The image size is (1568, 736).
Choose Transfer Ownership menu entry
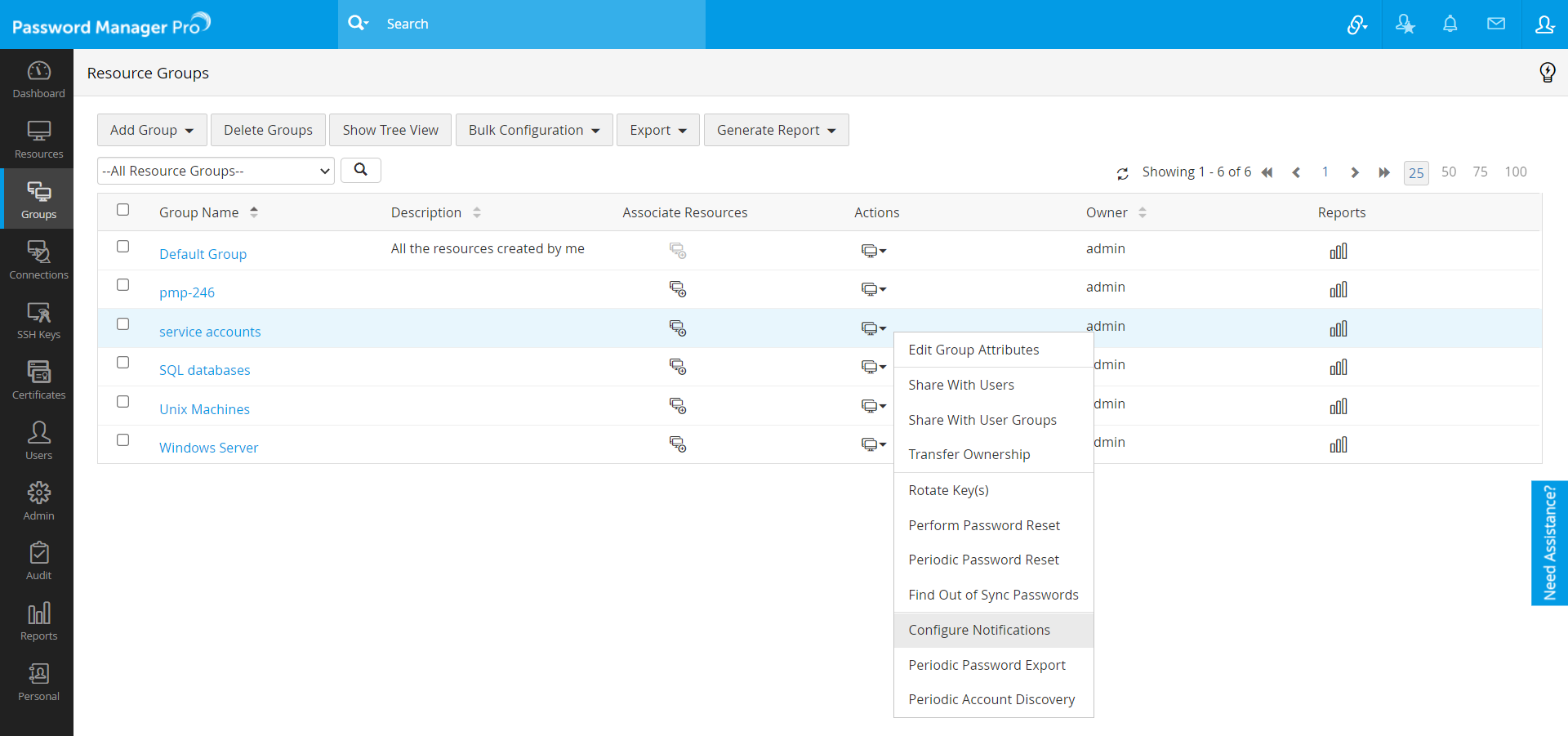click(969, 454)
